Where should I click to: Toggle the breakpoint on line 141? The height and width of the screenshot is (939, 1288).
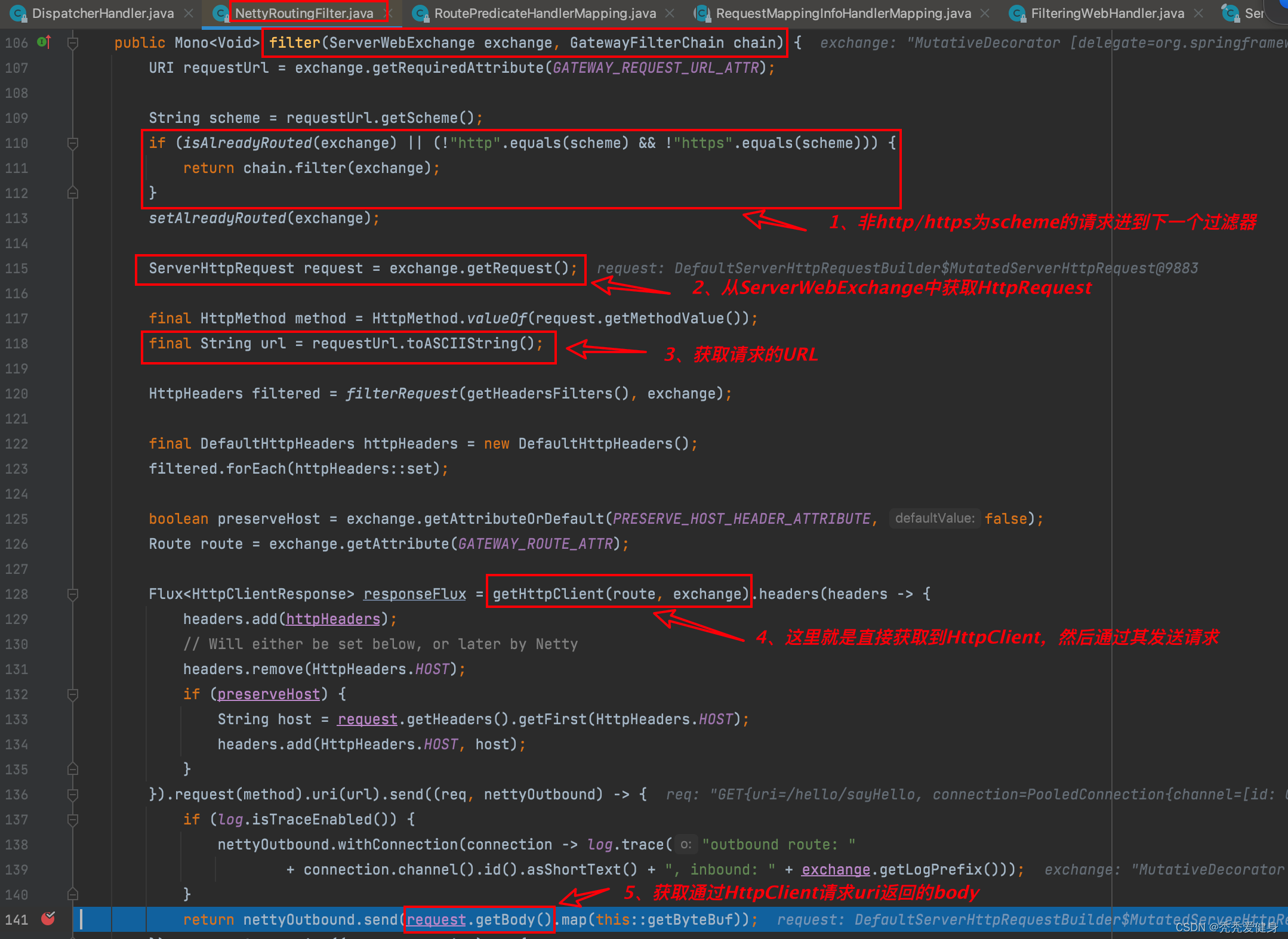(x=48, y=919)
